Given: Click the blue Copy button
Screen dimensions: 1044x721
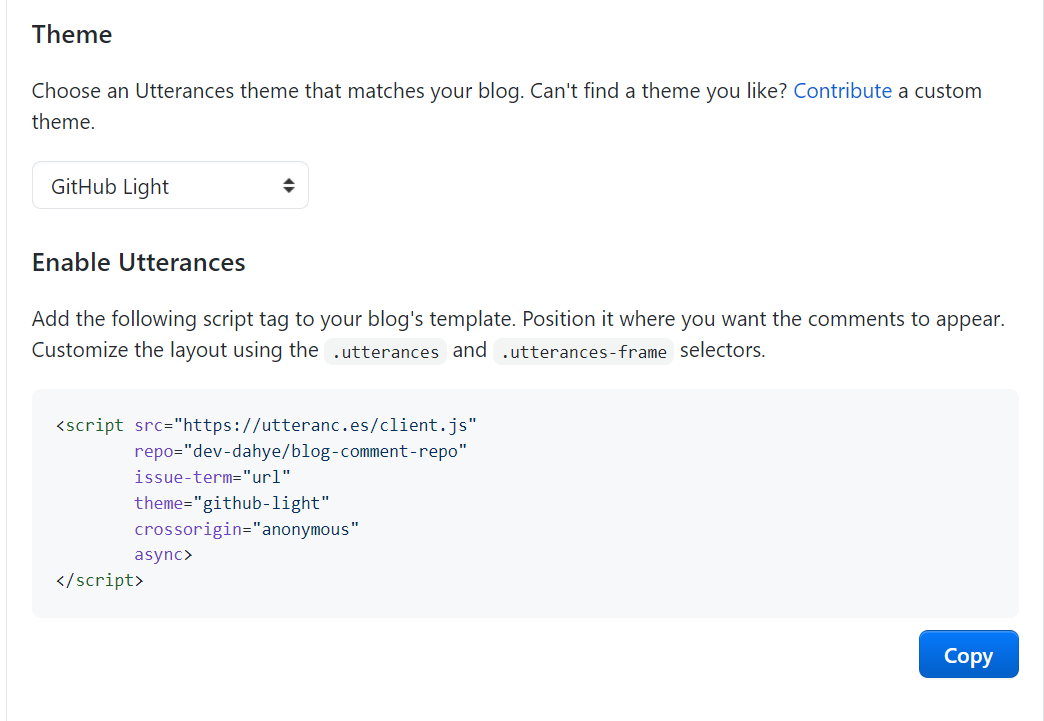Looking at the screenshot, I should pos(968,654).
